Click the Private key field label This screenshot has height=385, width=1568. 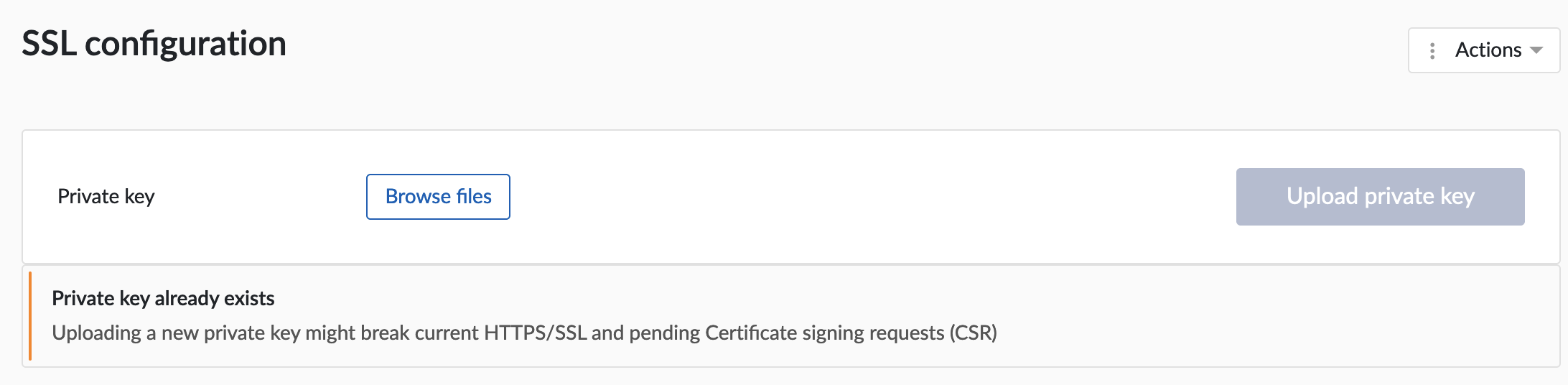click(x=106, y=197)
